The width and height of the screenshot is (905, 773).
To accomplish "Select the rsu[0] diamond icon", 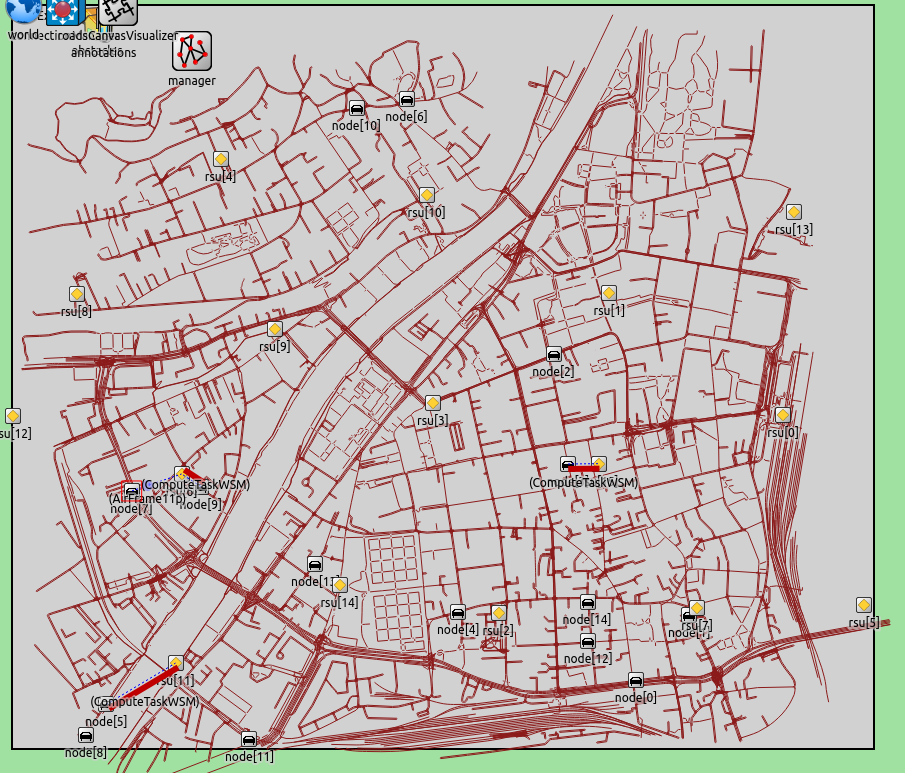I will (x=782, y=415).
